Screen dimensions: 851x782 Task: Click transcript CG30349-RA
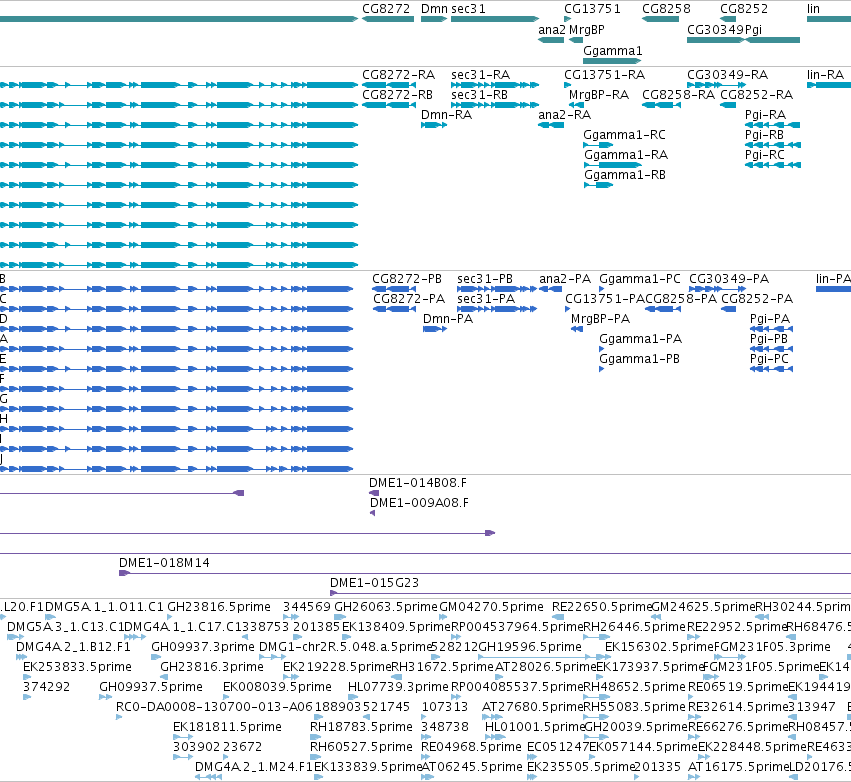click(x=728, y=74)
